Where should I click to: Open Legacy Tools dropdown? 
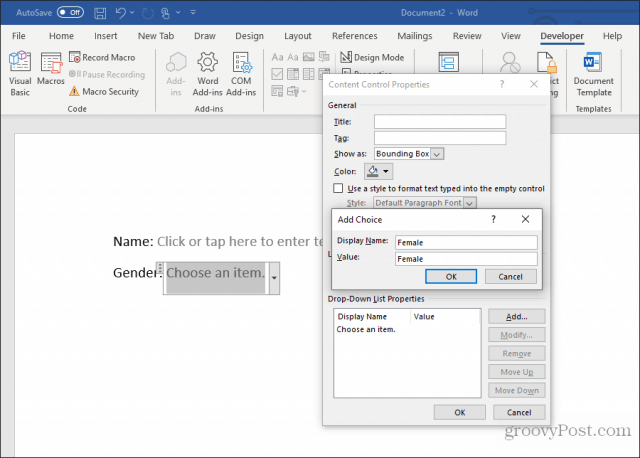pos(296,91)
